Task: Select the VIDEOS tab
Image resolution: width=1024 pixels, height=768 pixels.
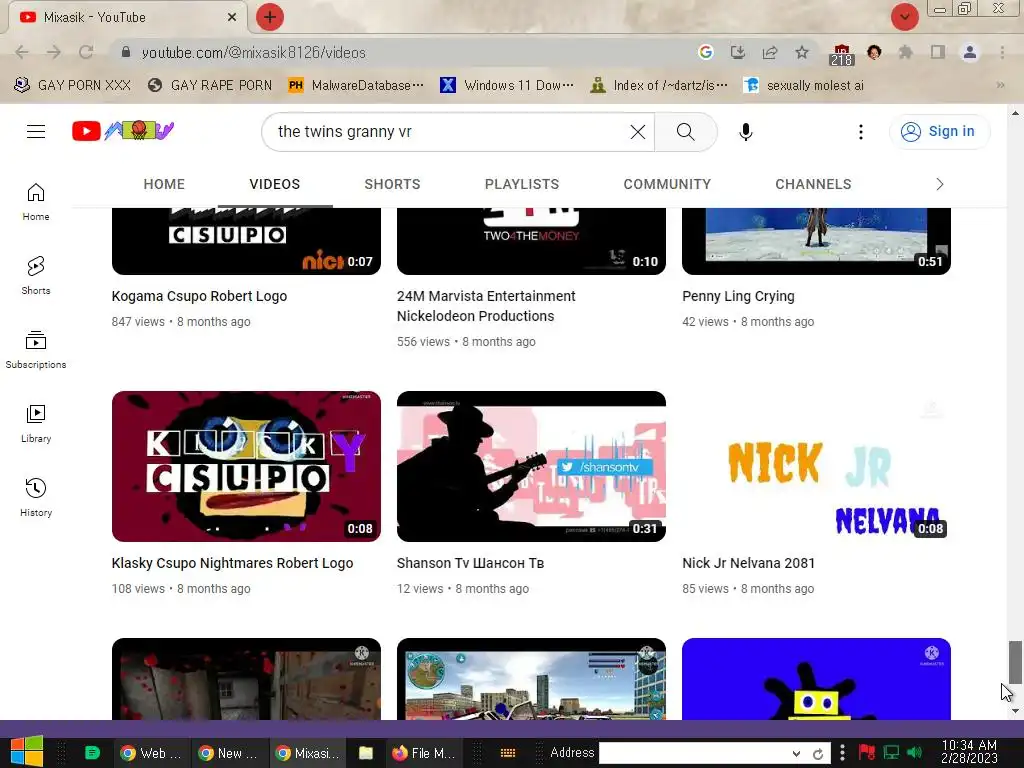Action: click(274, 184)
